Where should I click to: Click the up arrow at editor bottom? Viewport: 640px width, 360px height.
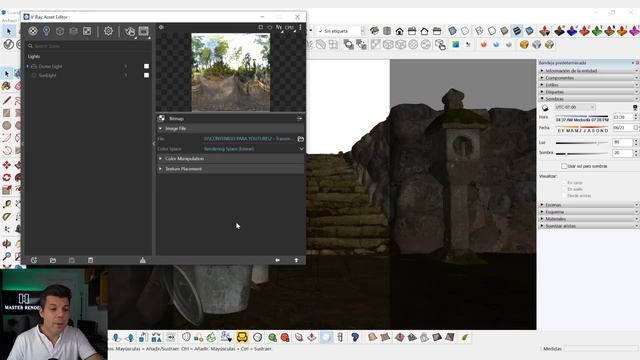[296, 260]
